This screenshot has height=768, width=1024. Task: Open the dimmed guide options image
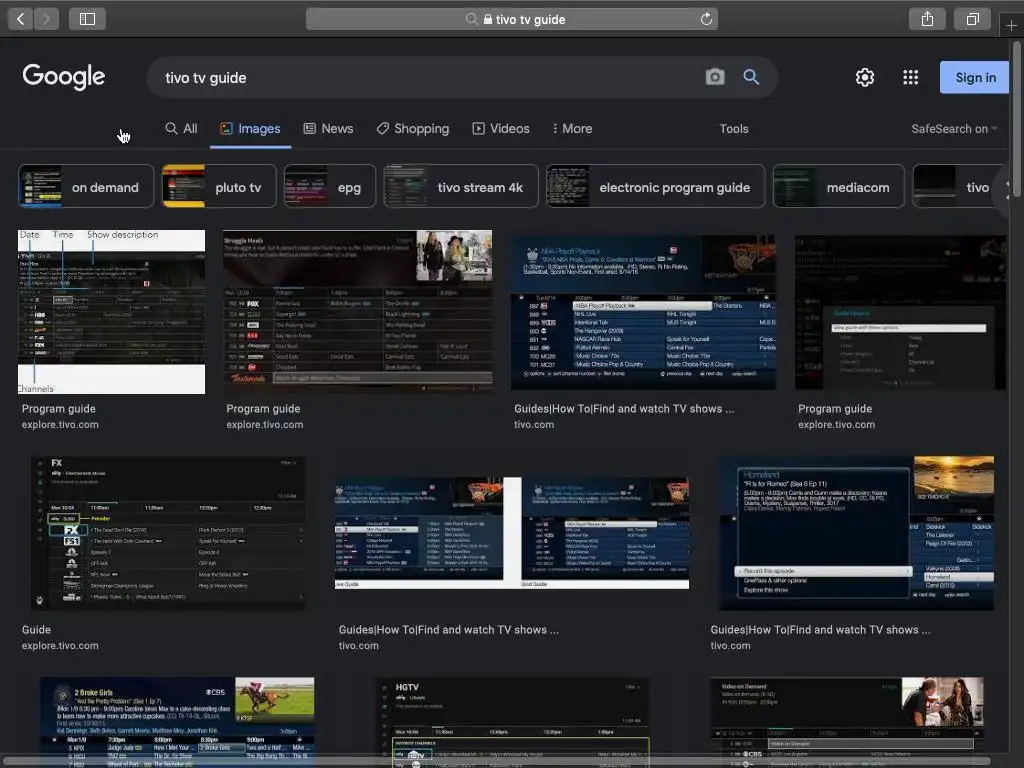(x=900, y=312)
